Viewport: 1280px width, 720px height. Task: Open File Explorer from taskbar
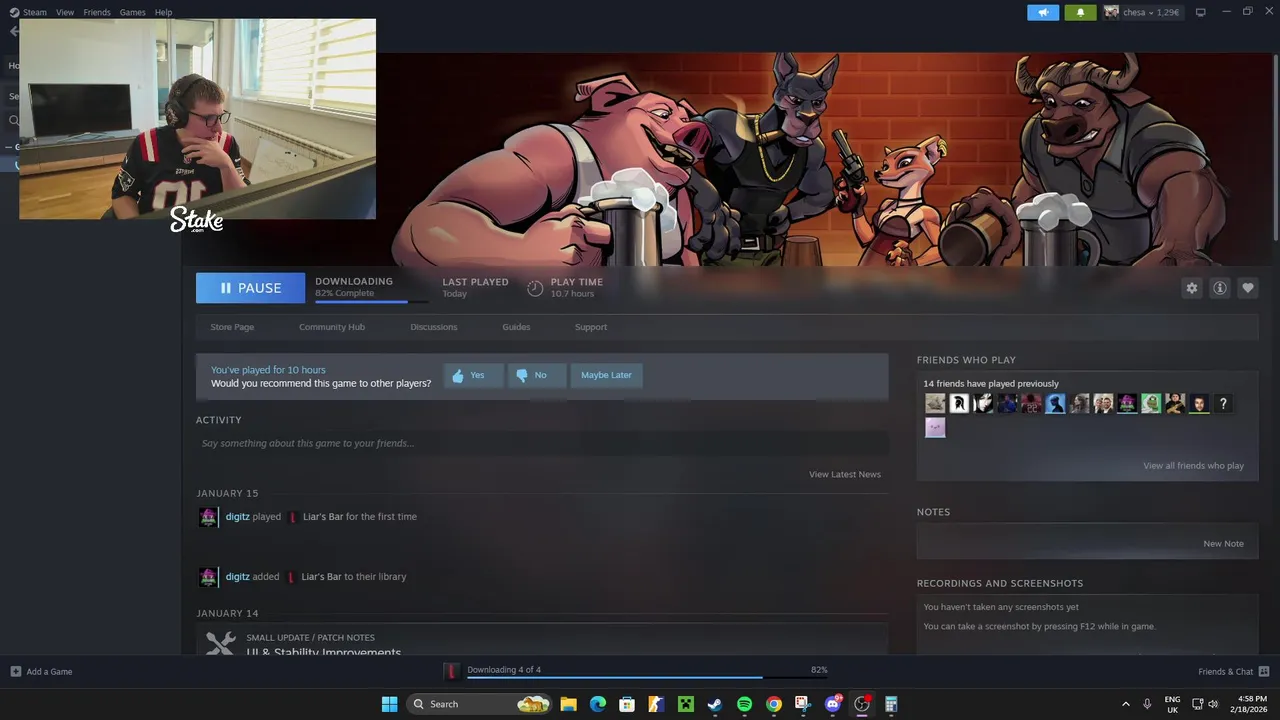(568, 704)
